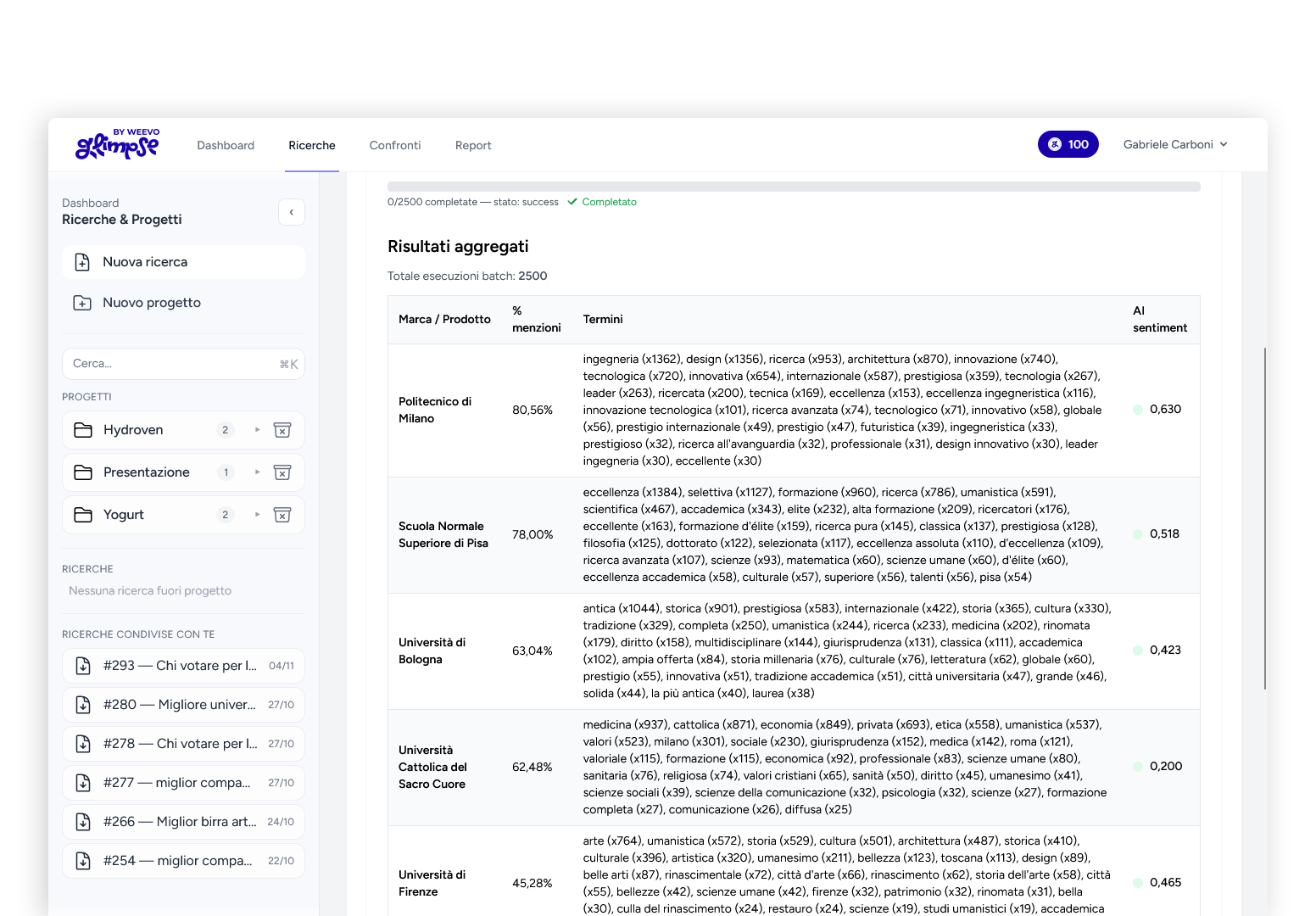Click the trash icon next to Presentazione

(x=283, y=472)
